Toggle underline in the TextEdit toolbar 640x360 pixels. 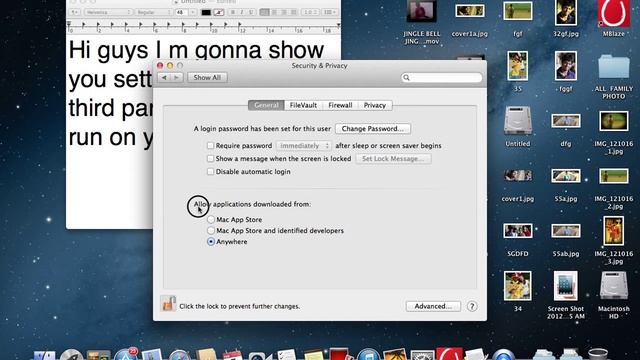pyautogui.click(x=251, y=12)
